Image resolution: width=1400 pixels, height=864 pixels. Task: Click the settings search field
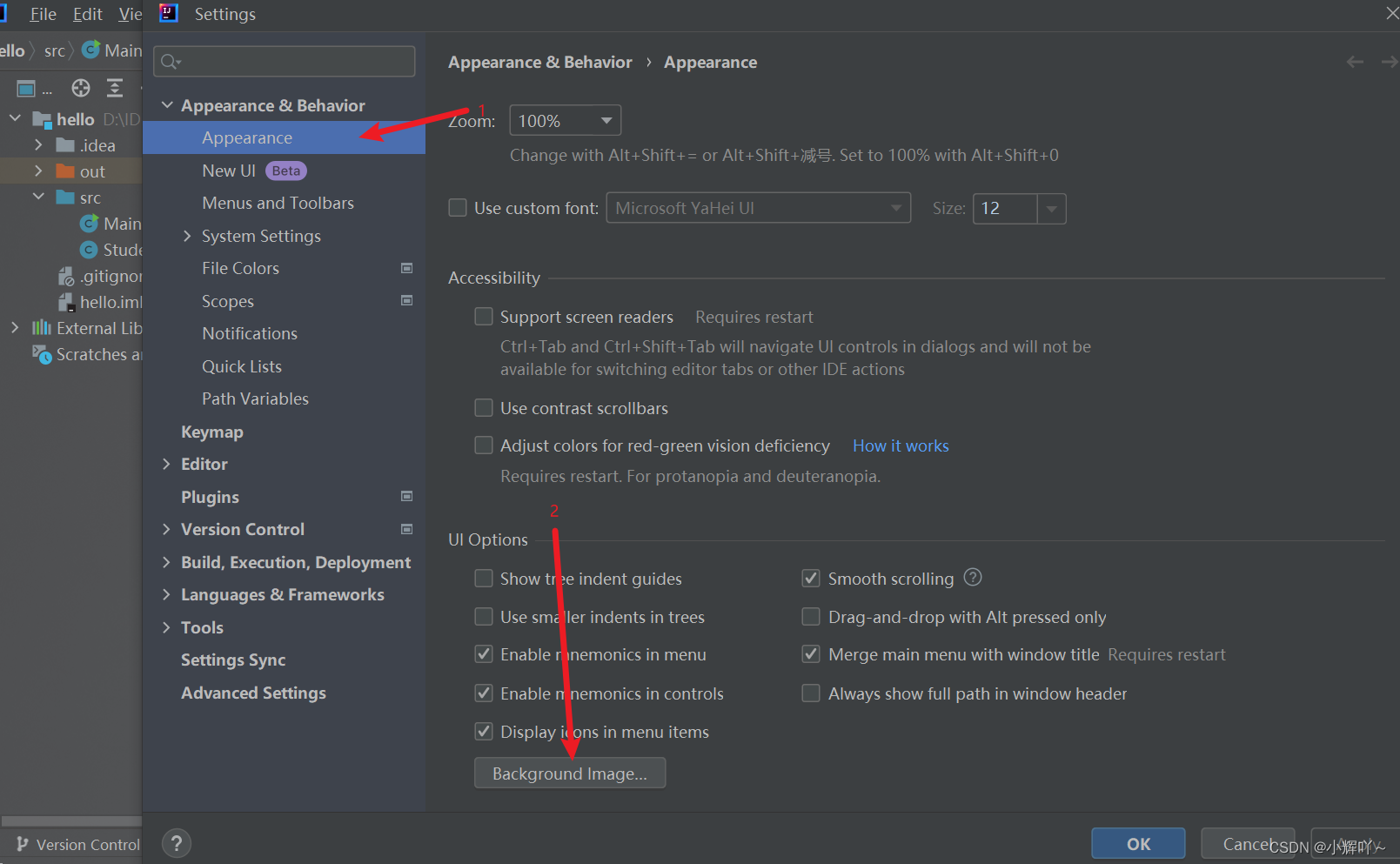284,61
